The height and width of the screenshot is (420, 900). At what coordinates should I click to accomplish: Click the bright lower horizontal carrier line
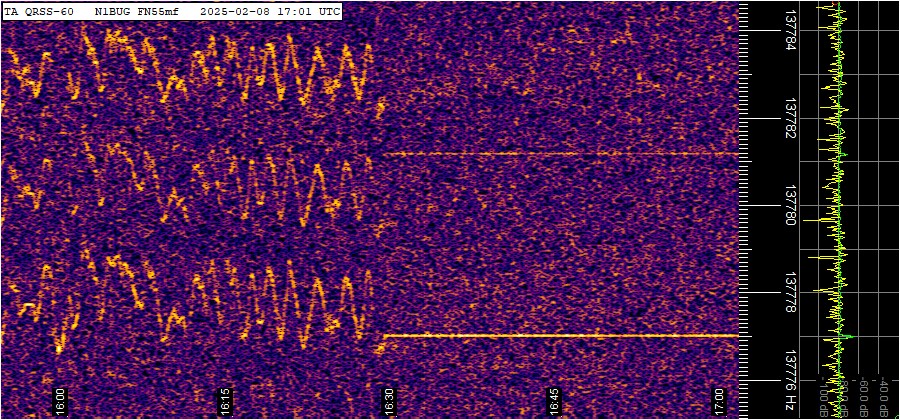pyautogui.click(x=560, y=335)
